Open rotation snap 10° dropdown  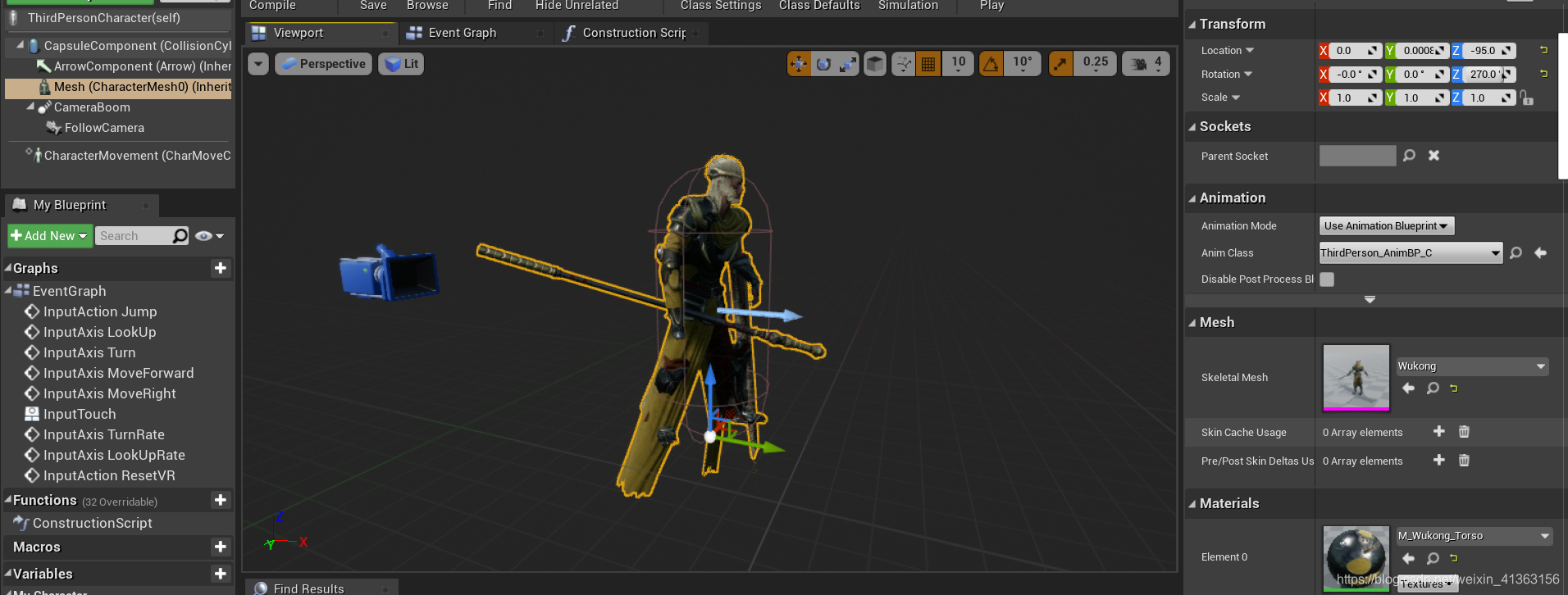point(1023,64)
